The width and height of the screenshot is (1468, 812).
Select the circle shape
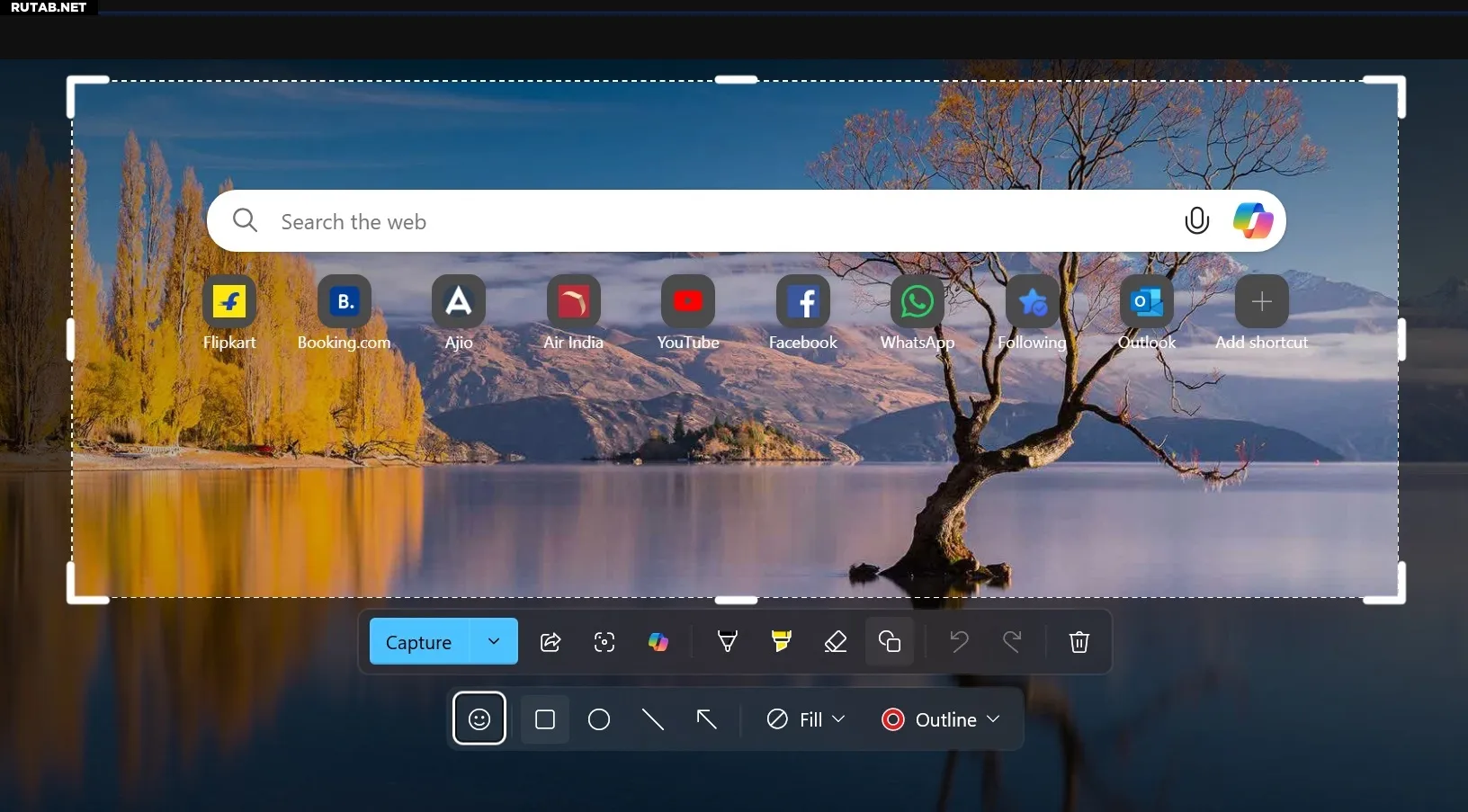(x=599, y=719)
